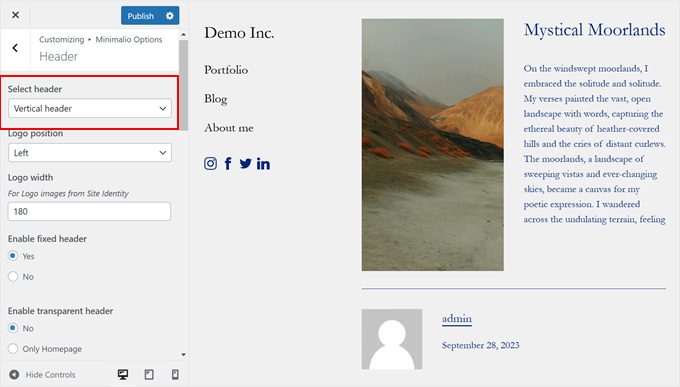Click the Header section heading
Screen dimensions: 680x387
(59, 56)
